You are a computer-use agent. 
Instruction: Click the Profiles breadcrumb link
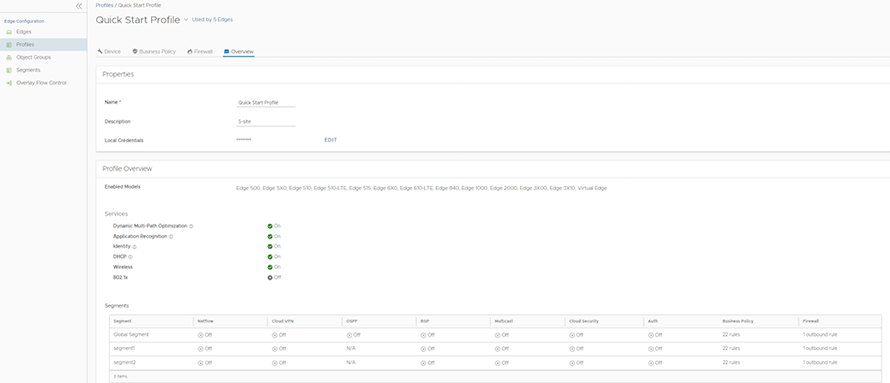[x=104, y=5]
